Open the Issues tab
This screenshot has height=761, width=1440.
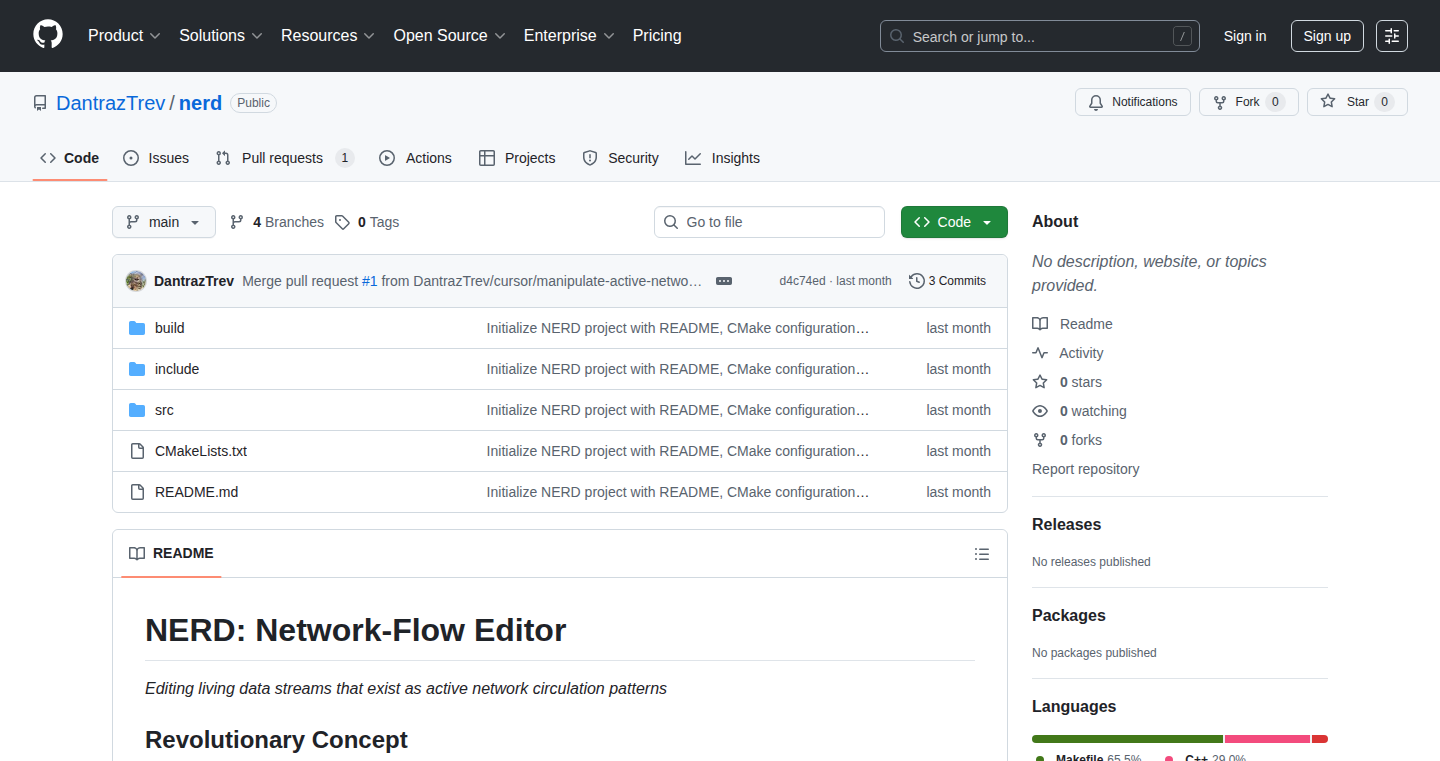[156, 158]
